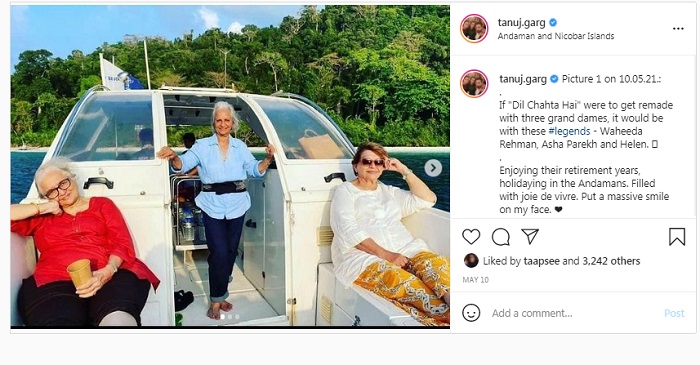View the 3,242 others who liked
This screenshot has height=365, width=700.
(x=611, y=261)
